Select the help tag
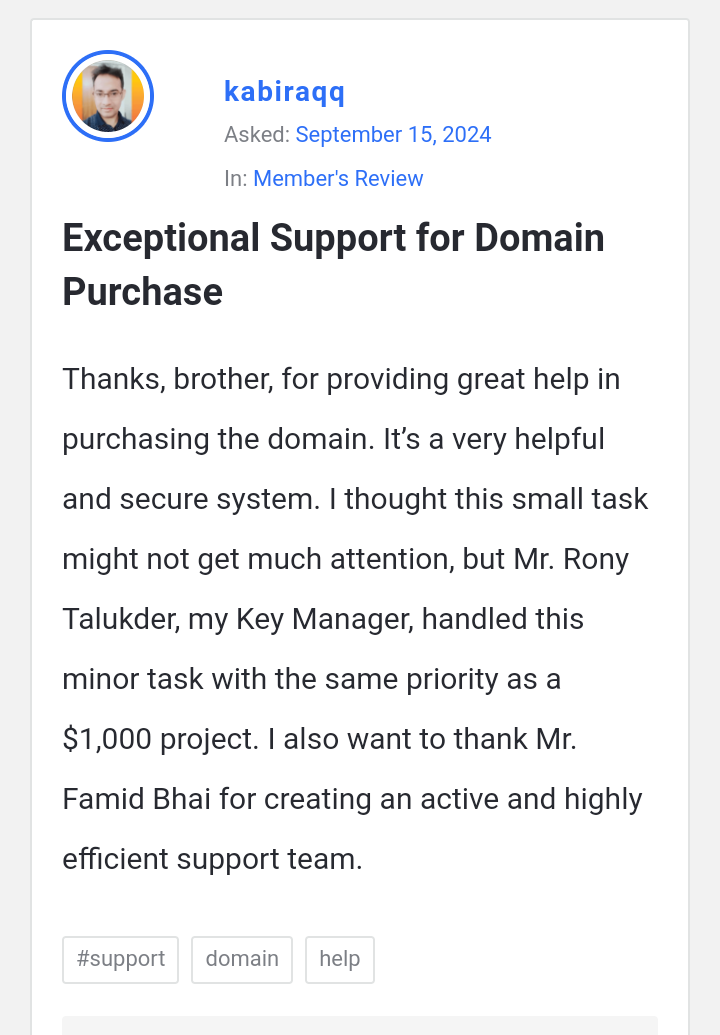This screenshot has height=1035, width=720. coord(340,959)
